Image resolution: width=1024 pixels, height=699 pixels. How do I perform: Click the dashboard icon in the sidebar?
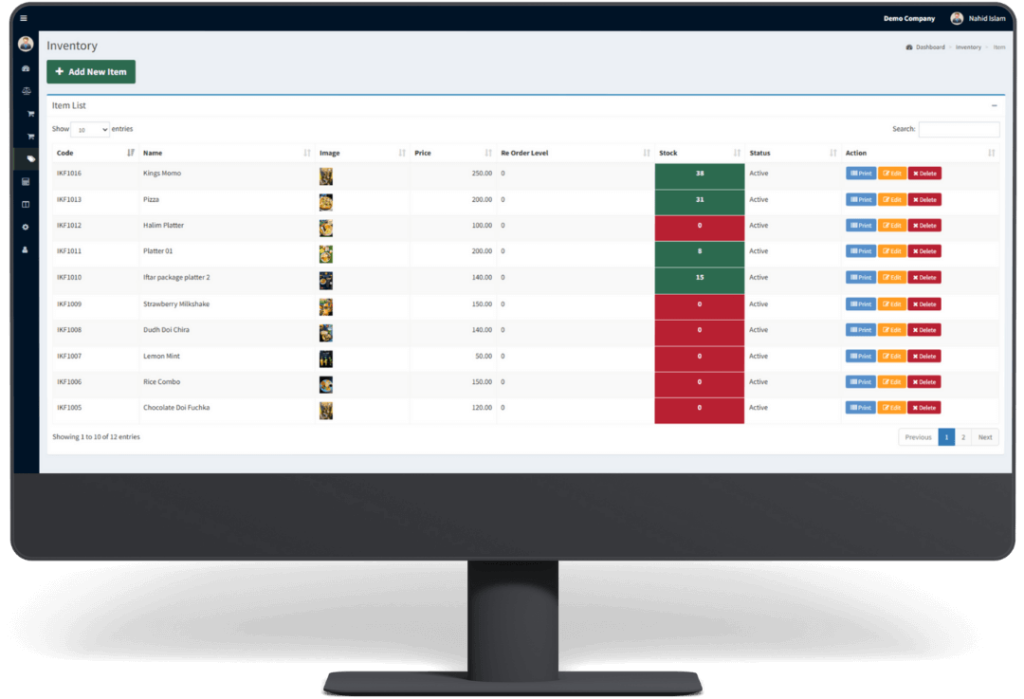(x=26, y=68)
